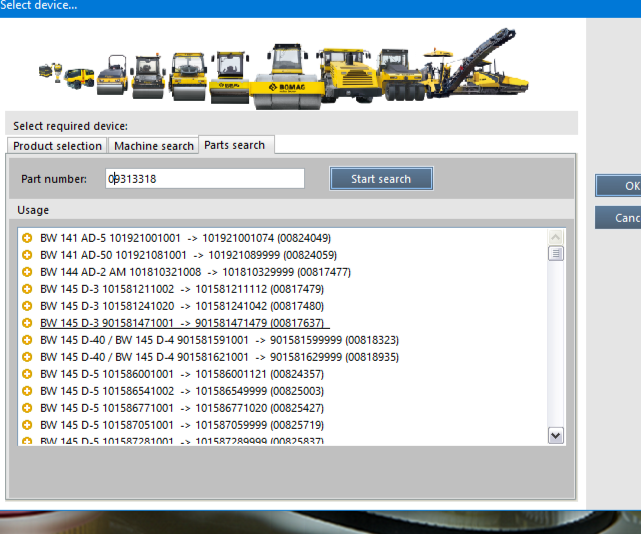
Task: Expand BW 141 AD-50 101921081001 entry
Action: [27, 255]
